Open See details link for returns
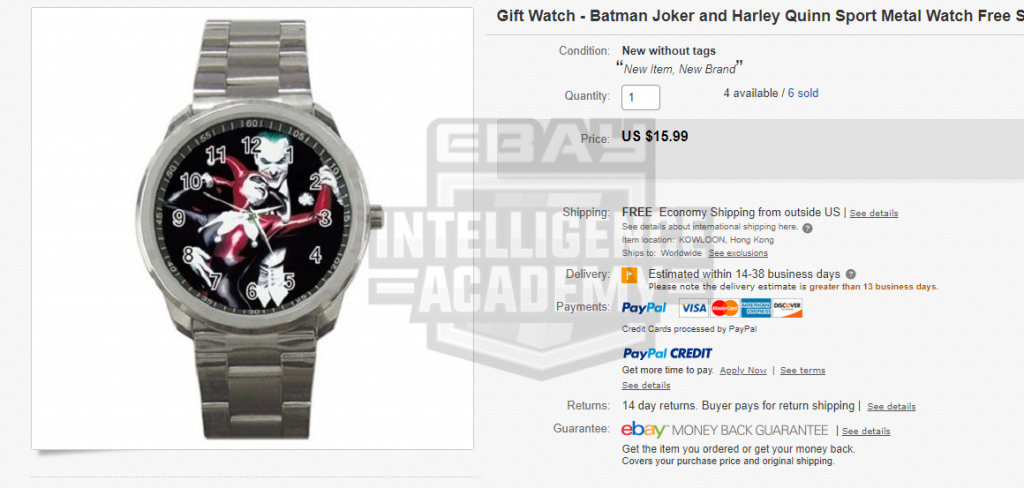 coord(891,406)
